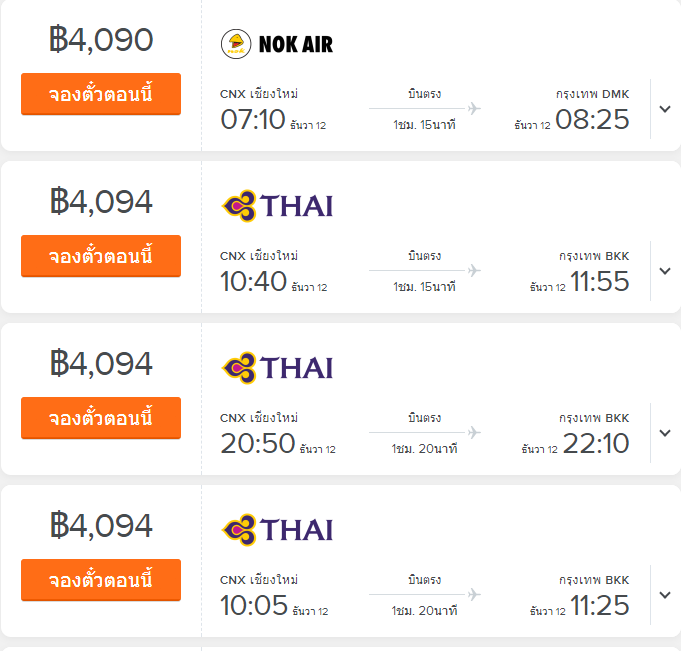681x651 pixels.
Task: Book the Thai flight departing 10:40
Action: point(101,257)
